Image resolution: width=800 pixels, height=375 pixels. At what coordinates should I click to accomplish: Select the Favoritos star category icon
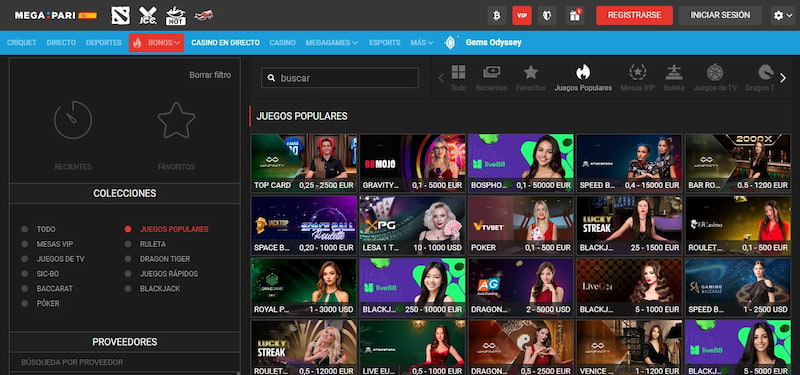click(x=531, y=72)
